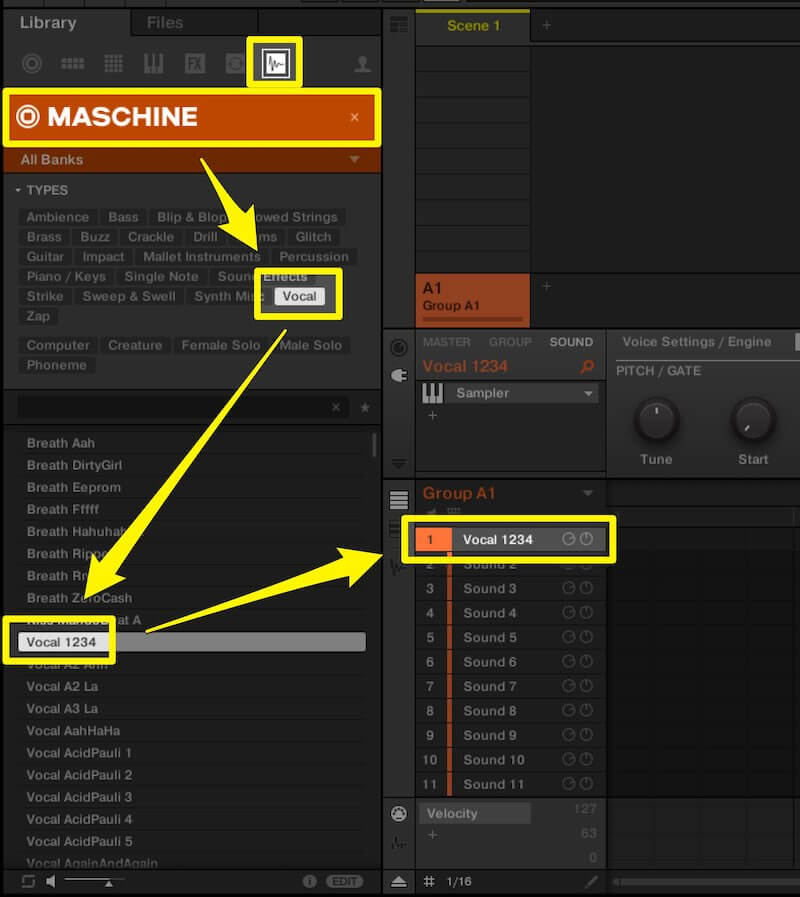Open the channel properties icon
The width and height of the screenshot is (800, 897).
(399, 347)
